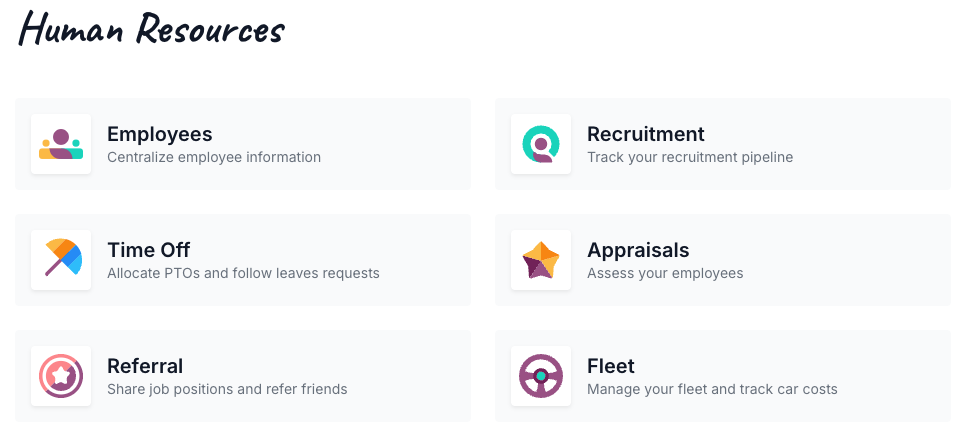The height and width of the screenshot is (428, 957).
Task: Click the Appraisals star icon
Action: [541, 260]
